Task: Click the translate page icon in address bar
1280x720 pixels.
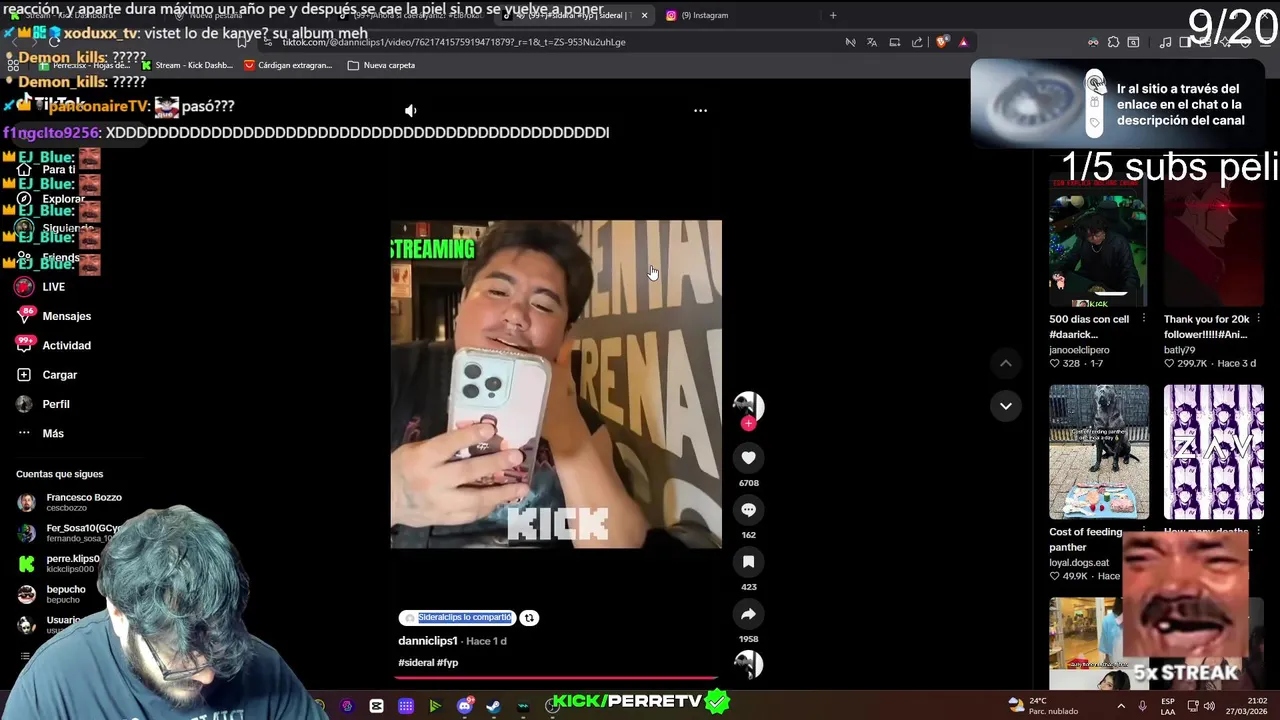Action: pos(872,42)
